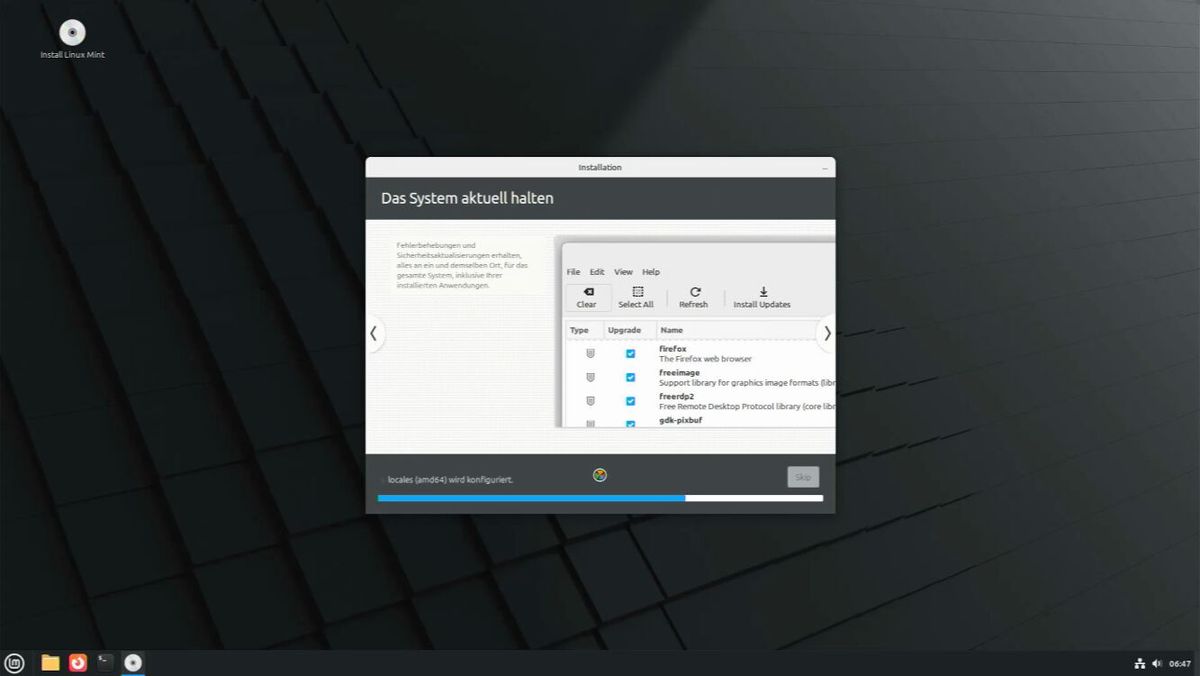Click the blue installation progress bar

click(x=600, y=498)
